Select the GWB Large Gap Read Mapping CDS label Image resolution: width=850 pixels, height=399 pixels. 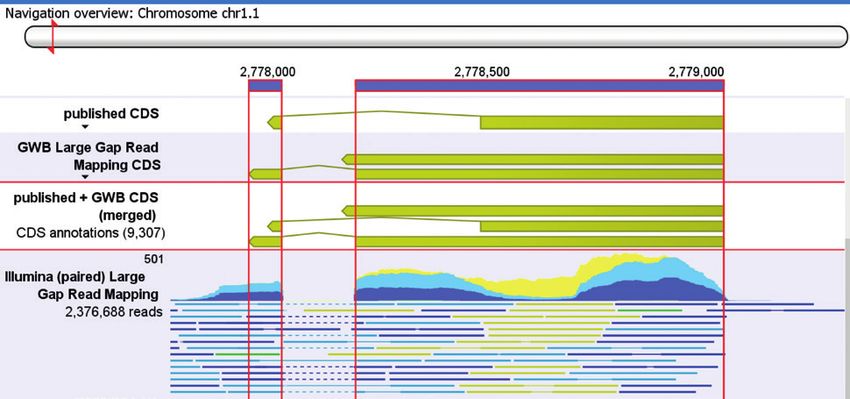click(89, 156)
